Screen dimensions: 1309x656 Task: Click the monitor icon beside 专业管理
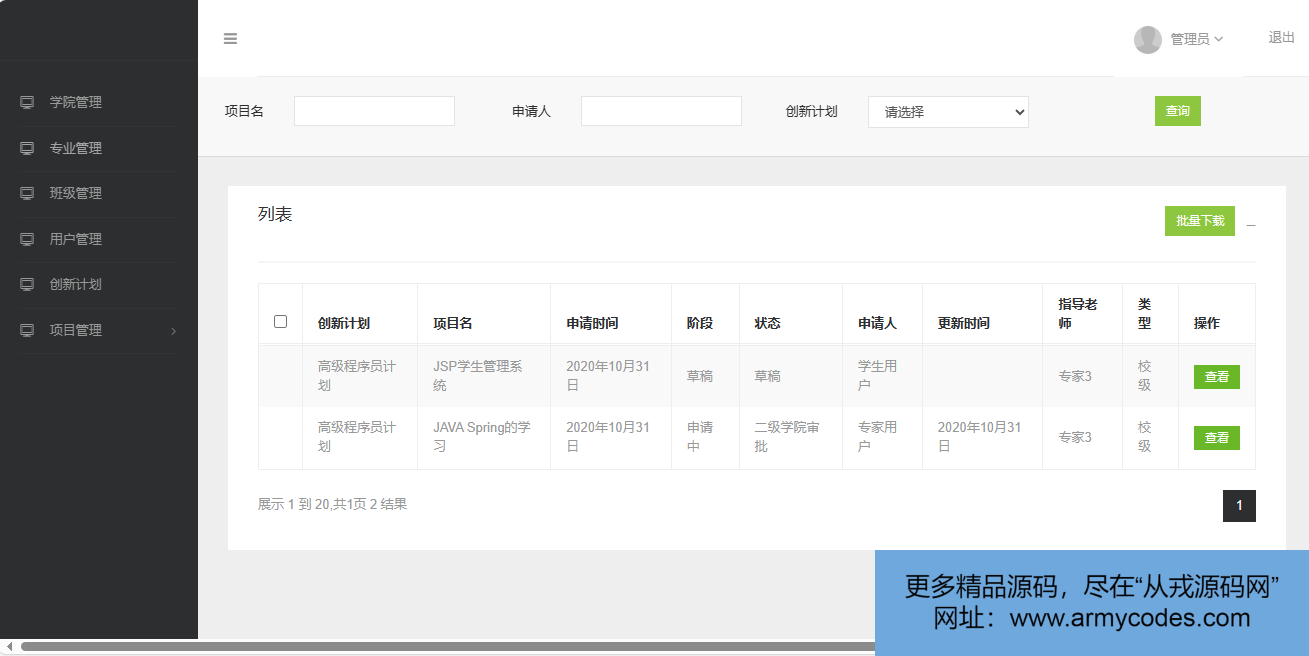[27, 148]
